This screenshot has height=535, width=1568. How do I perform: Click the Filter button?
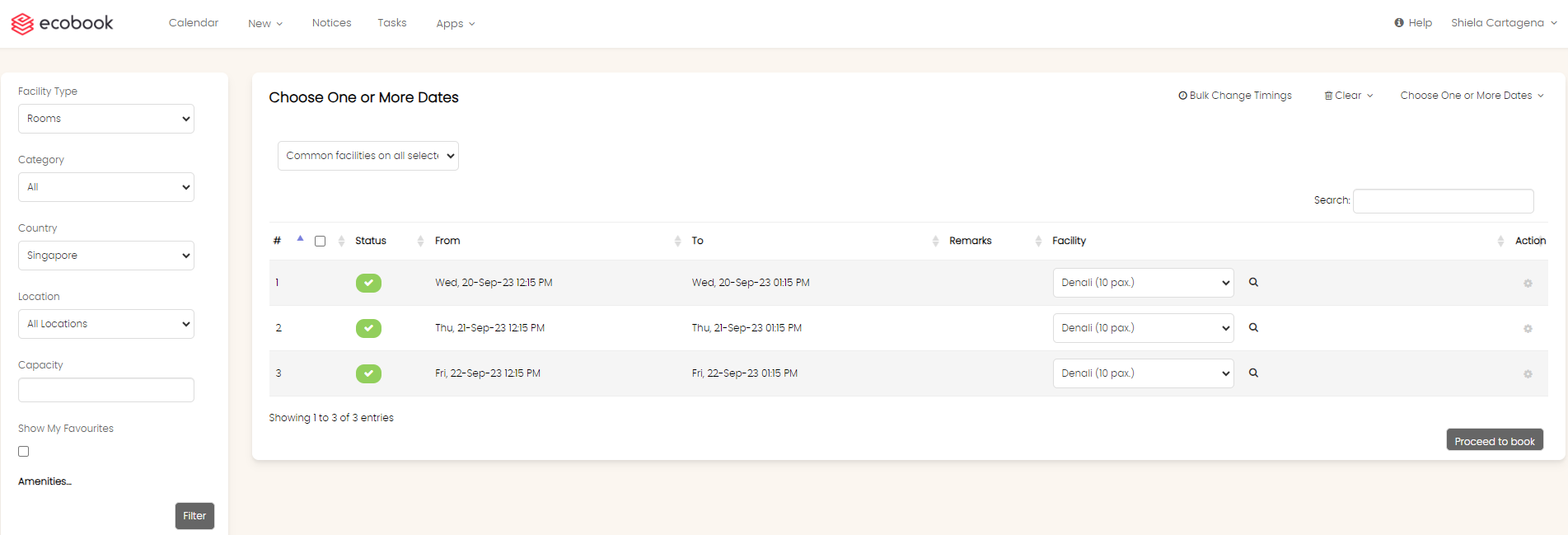pos(194,516)
